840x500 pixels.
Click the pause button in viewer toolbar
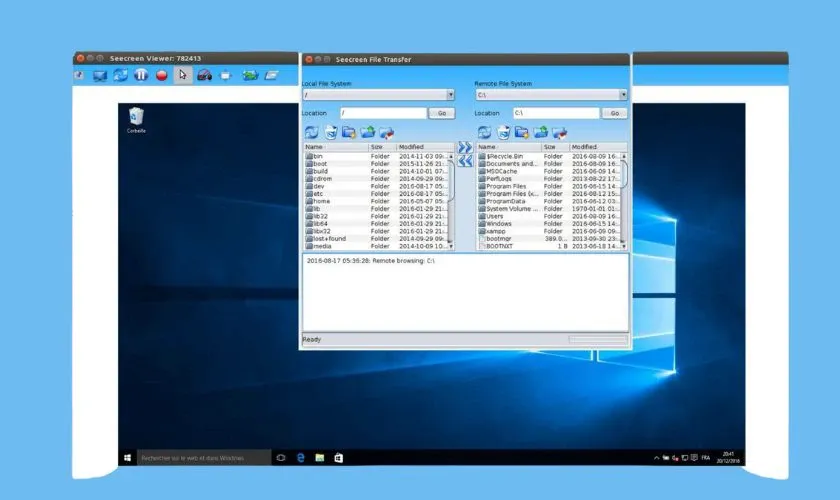pyautogui.click(x=140, y=74)
